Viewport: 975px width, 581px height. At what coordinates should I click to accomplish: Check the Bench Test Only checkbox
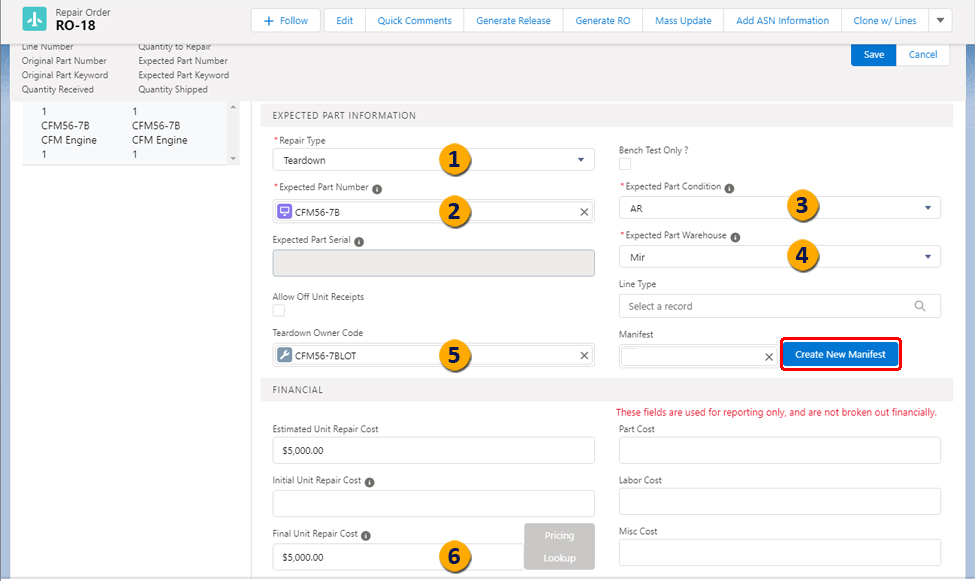coord(625,165)
